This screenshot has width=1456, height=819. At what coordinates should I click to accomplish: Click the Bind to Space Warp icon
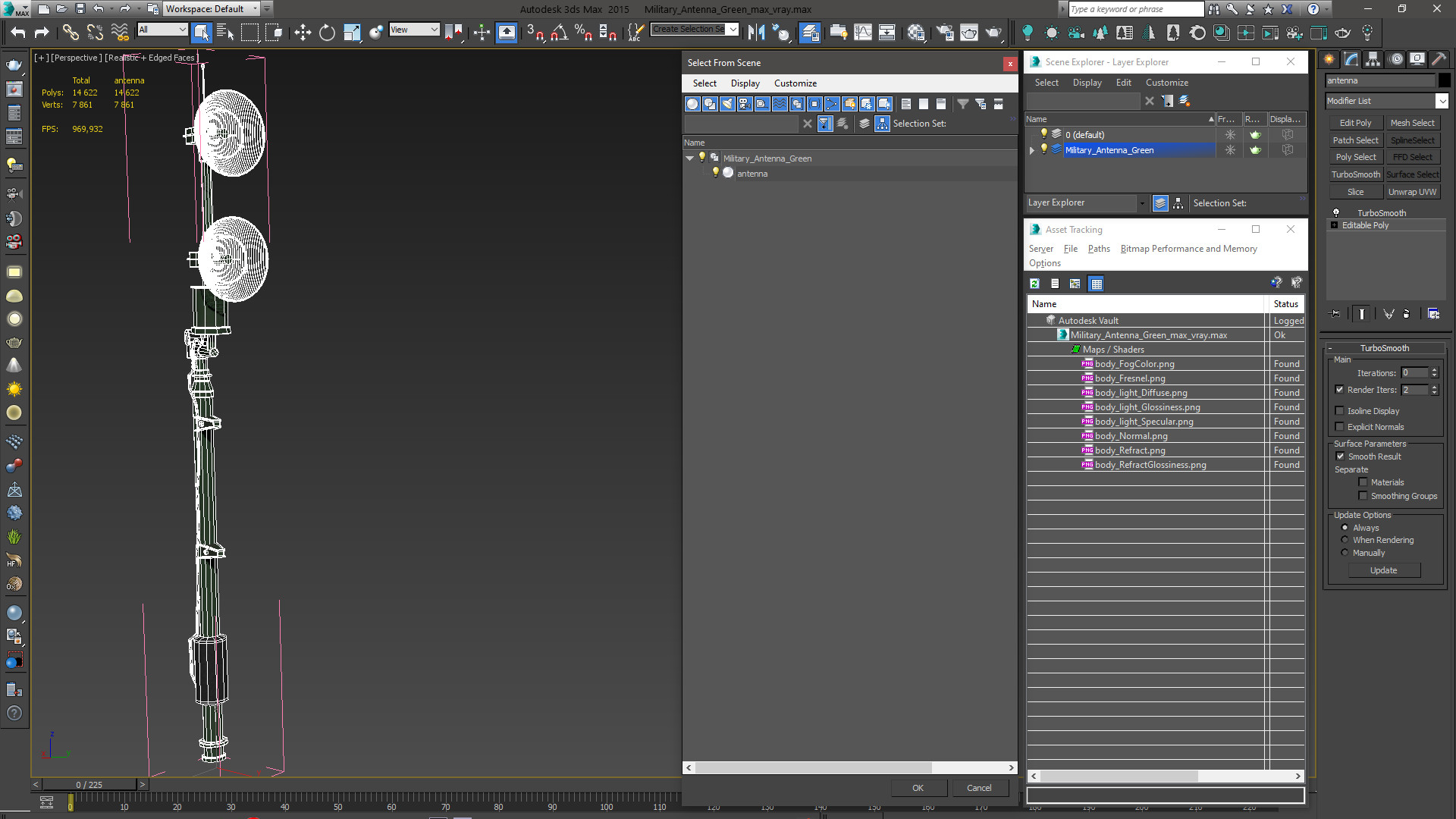tap(119, 33)
